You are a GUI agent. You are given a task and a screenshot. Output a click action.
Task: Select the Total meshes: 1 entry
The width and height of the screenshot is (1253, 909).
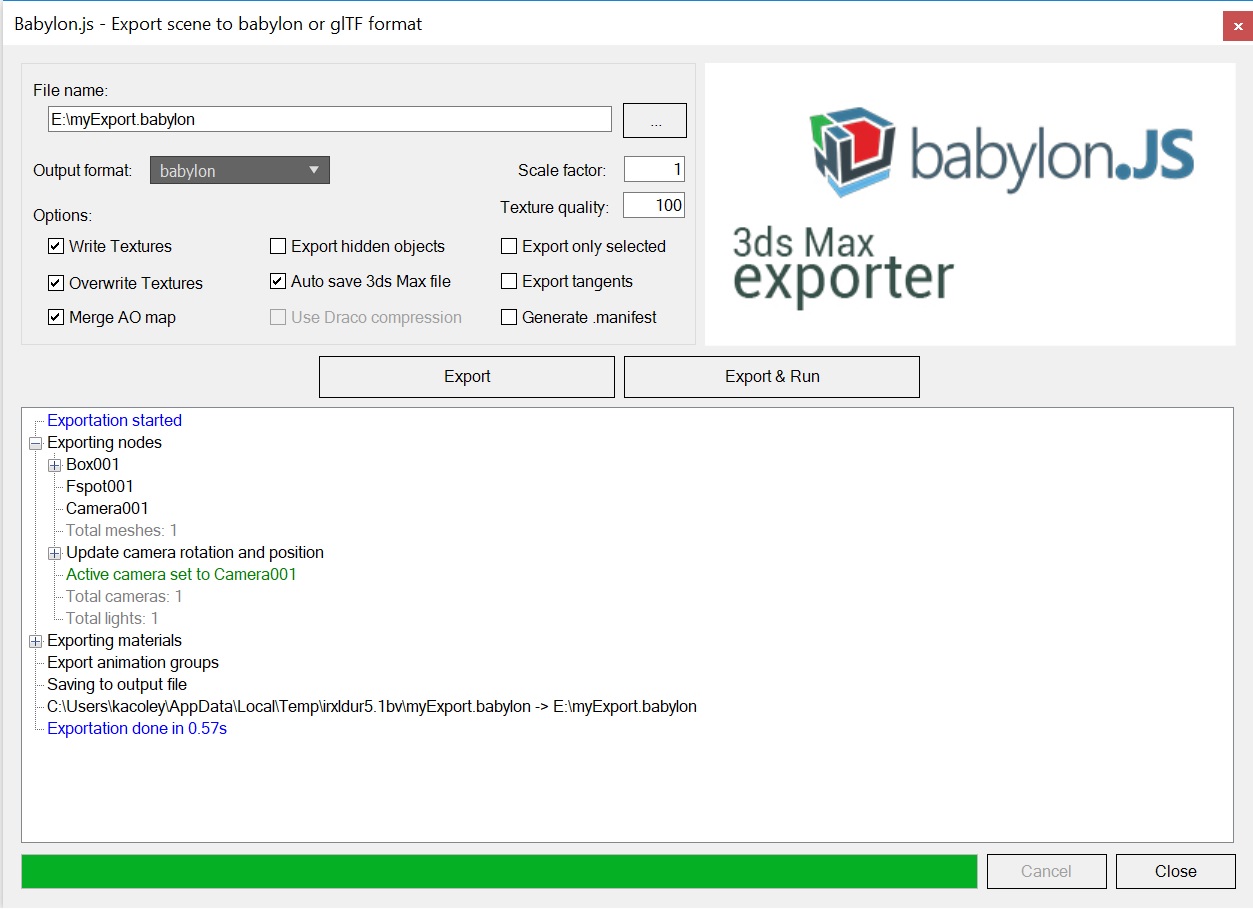(121, 530)
